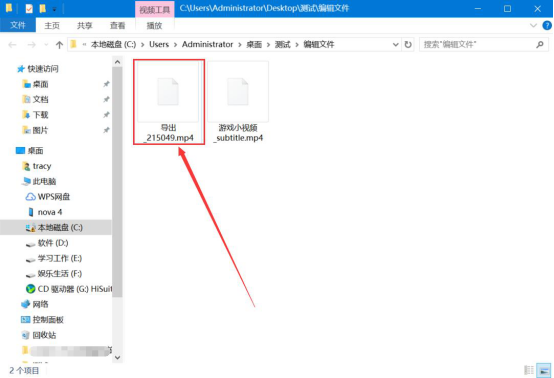Click the new folder icon in title bar
The height and width of the screenshot is (378, 554).
coord(42,9)
